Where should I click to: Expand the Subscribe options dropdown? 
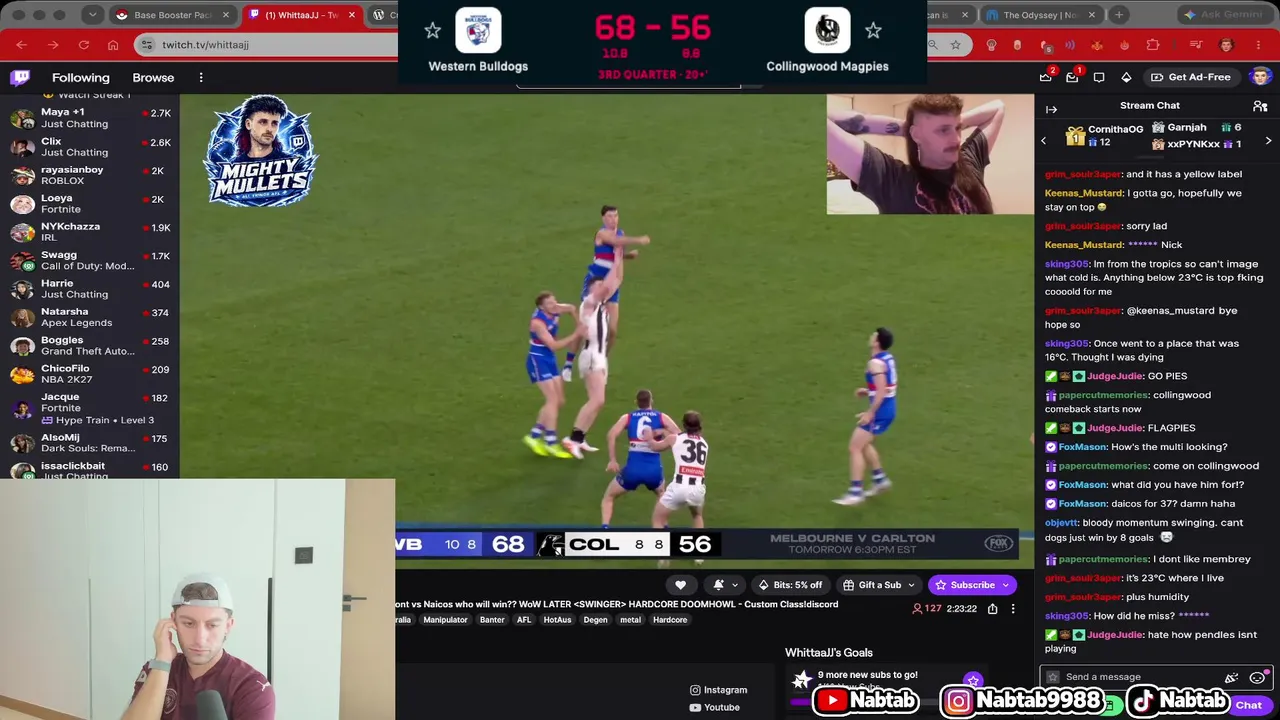[1006, 585]
